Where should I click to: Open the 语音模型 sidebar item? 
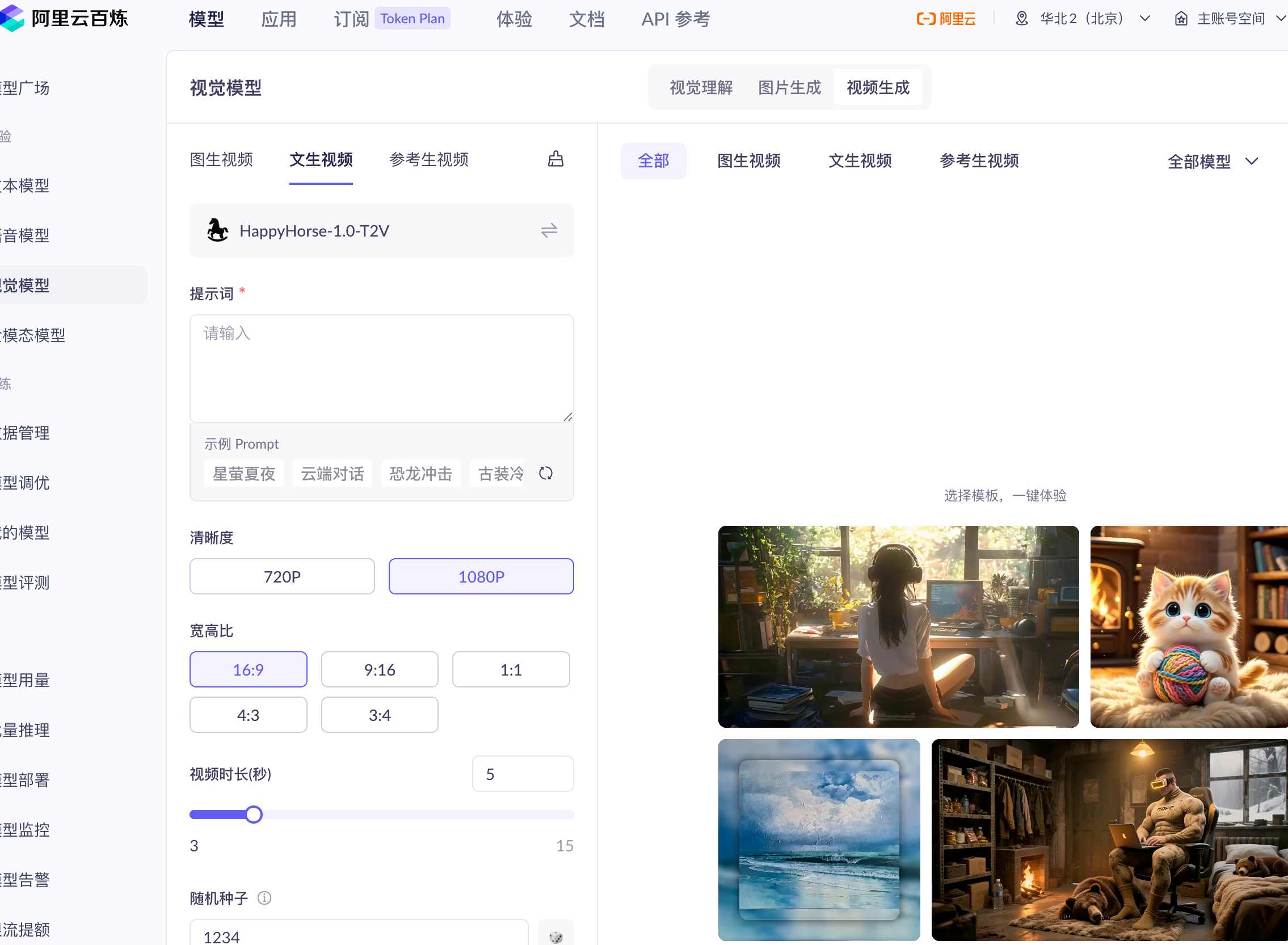coord(25,235)
